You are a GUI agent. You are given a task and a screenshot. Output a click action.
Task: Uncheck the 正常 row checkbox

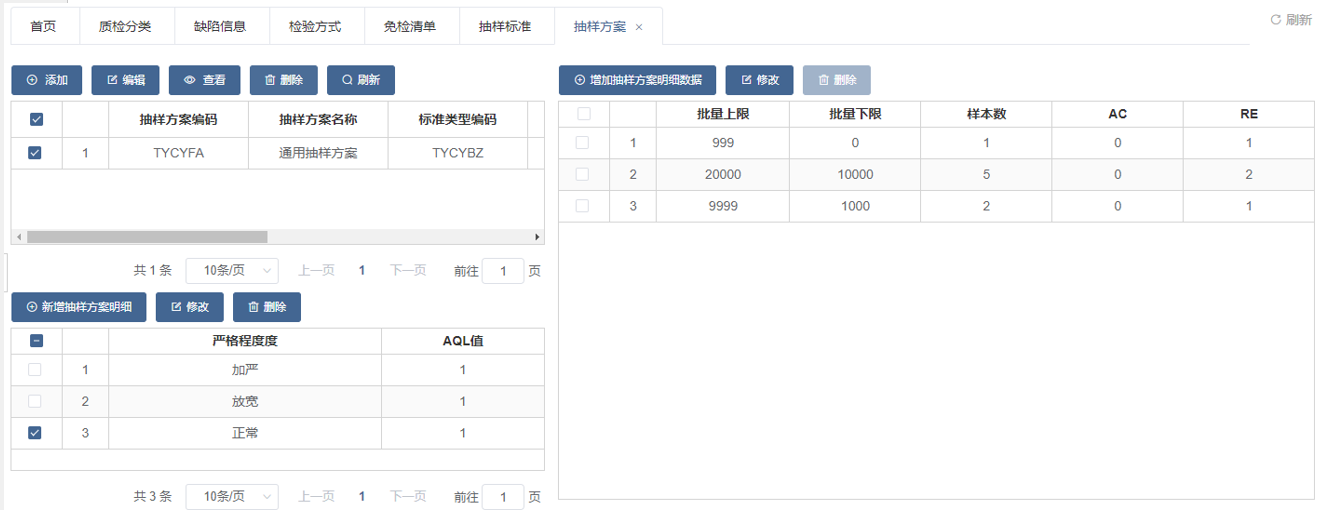(36, 433)
